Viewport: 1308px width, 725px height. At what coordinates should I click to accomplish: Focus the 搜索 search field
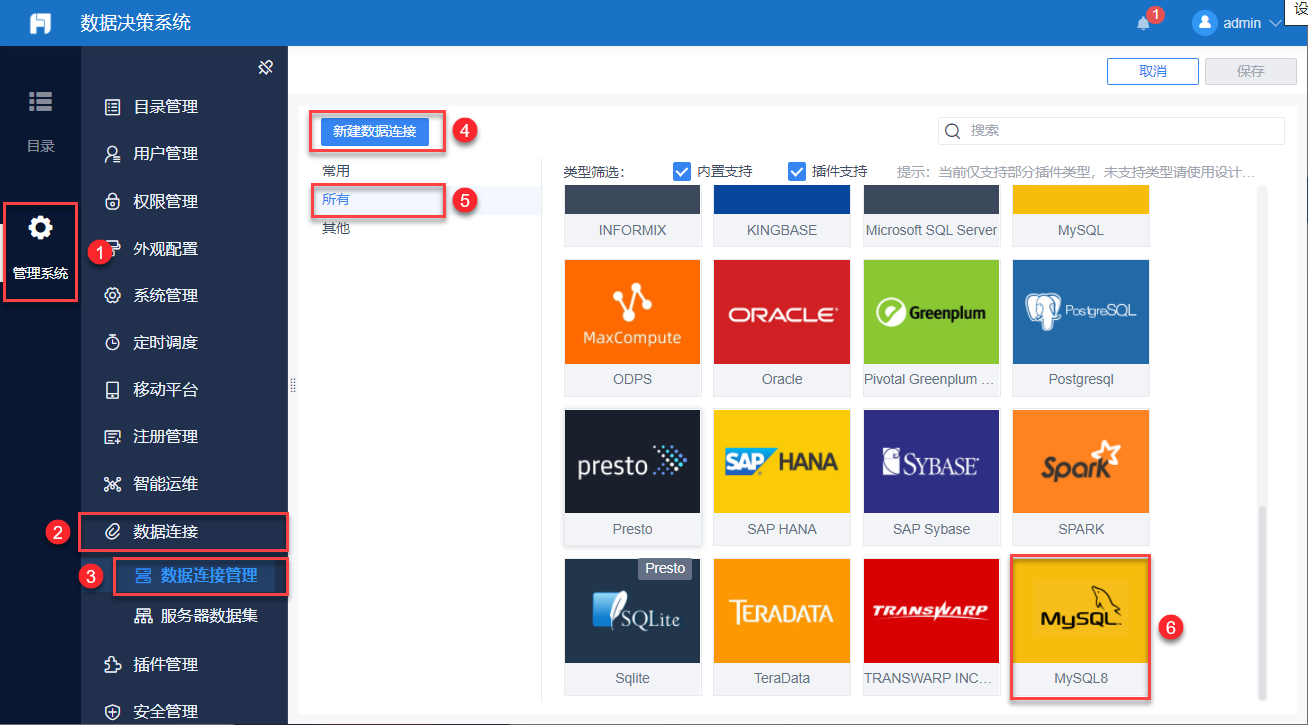coord(1111,131)
